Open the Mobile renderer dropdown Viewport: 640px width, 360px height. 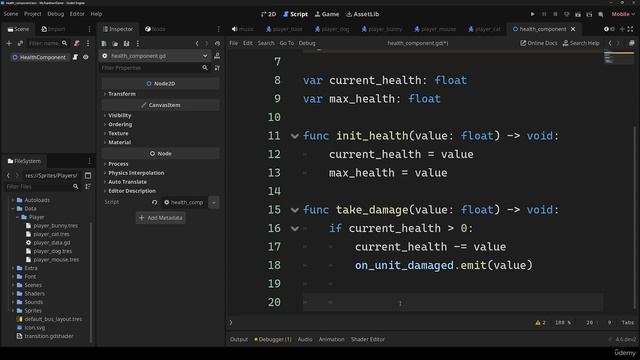tap(623, 14)
